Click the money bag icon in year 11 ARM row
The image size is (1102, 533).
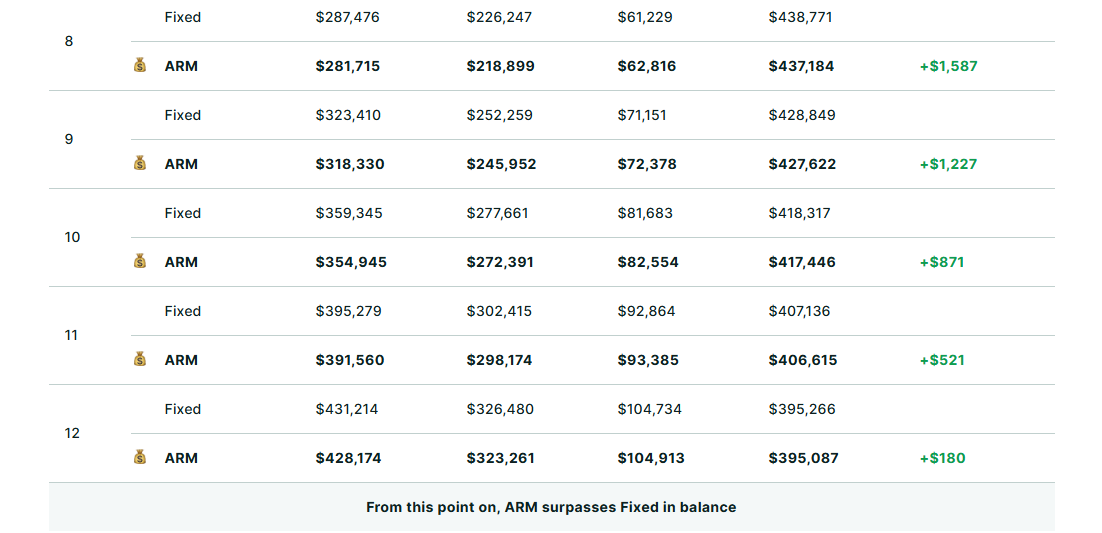[140, 359]
